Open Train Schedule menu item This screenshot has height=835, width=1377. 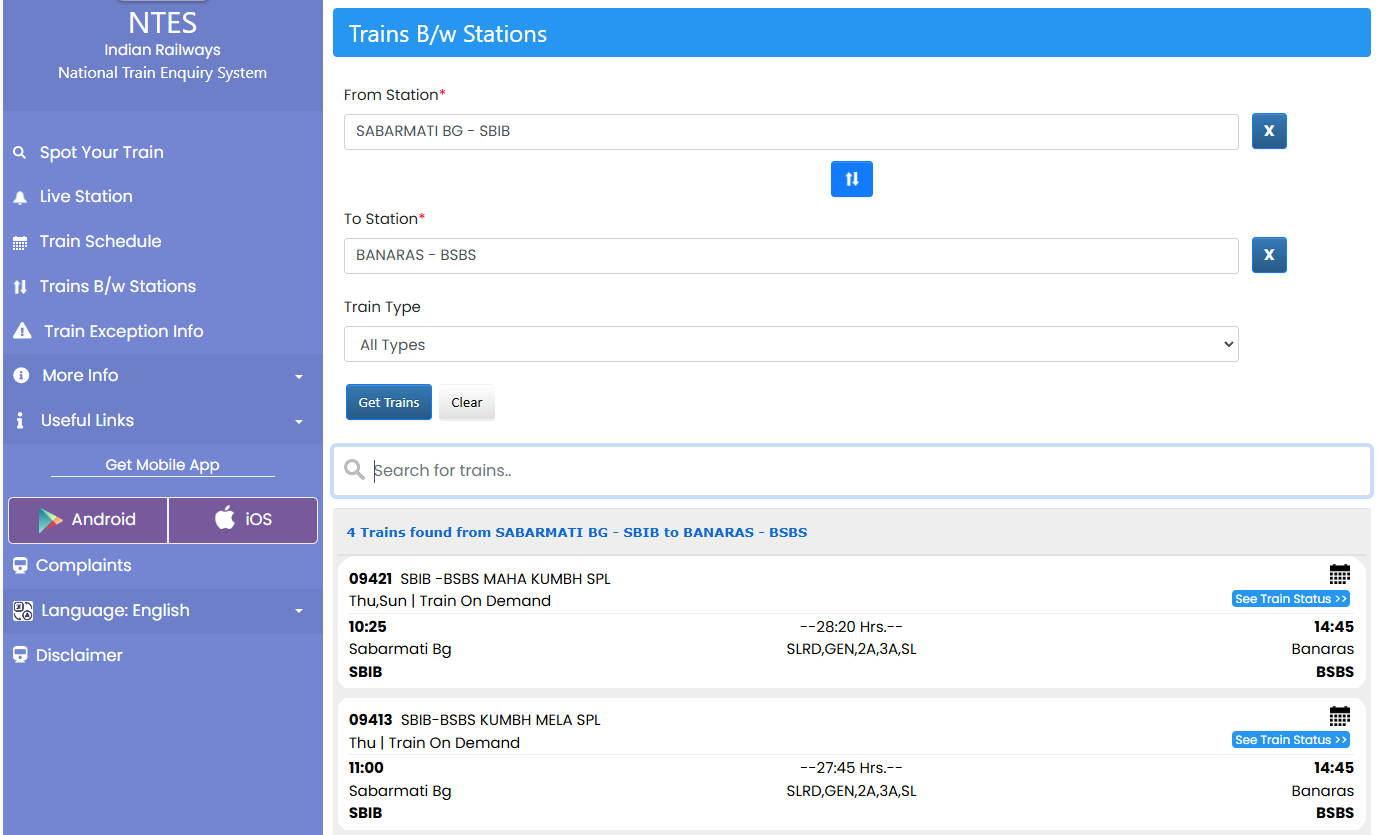(100, 241)
